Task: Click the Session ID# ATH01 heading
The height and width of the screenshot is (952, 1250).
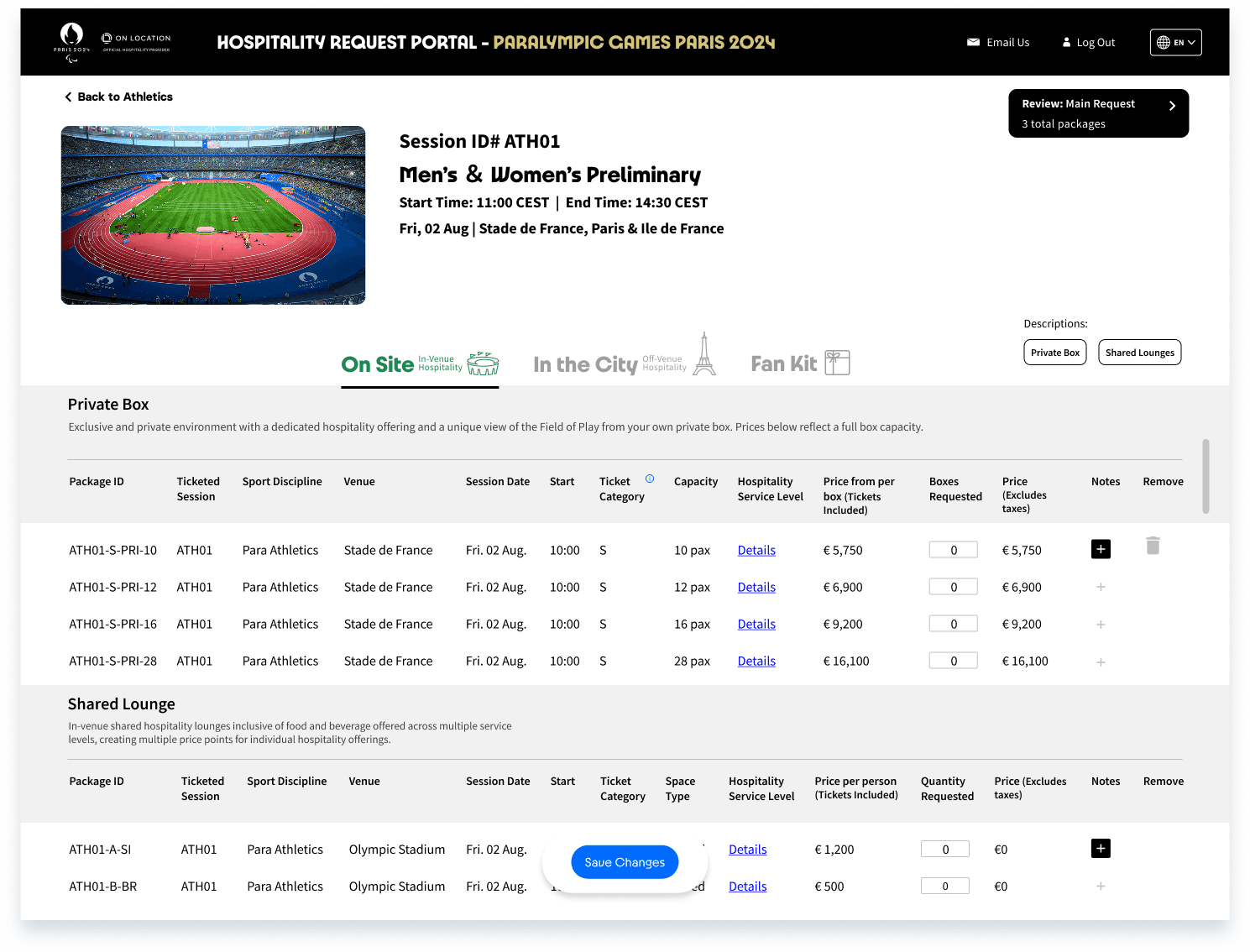Action: (479, 141)
